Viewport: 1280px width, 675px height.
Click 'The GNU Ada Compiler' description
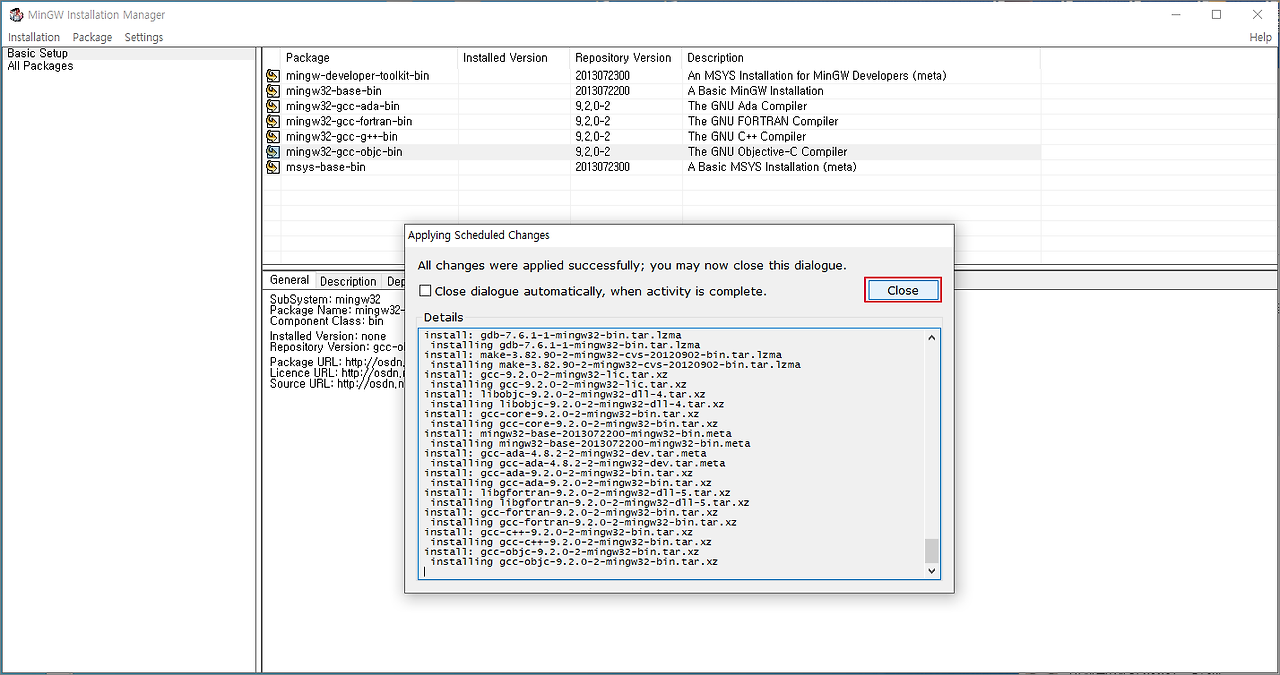point(747,106)
